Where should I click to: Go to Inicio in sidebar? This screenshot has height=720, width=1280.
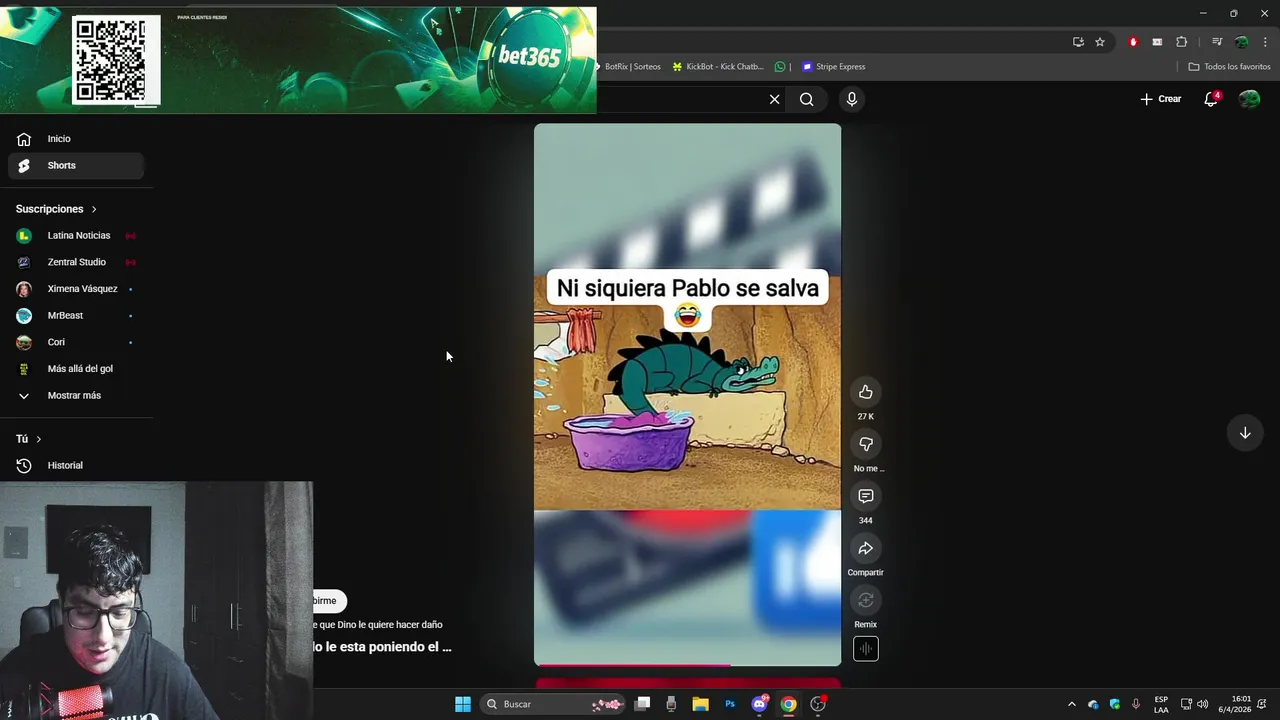(x=76, y=139)
